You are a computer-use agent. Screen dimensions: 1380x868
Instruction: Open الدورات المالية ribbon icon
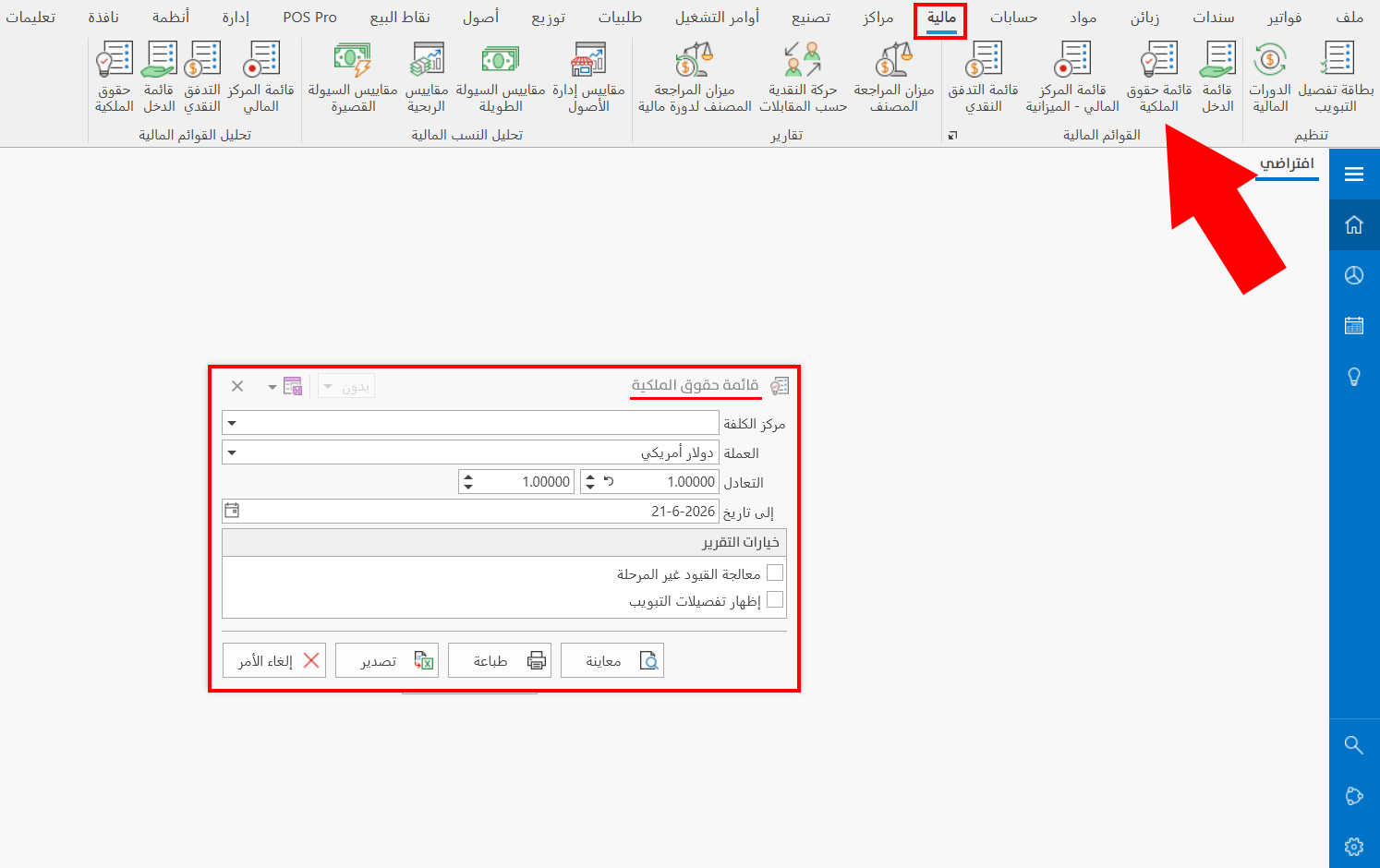[1270, 78]
